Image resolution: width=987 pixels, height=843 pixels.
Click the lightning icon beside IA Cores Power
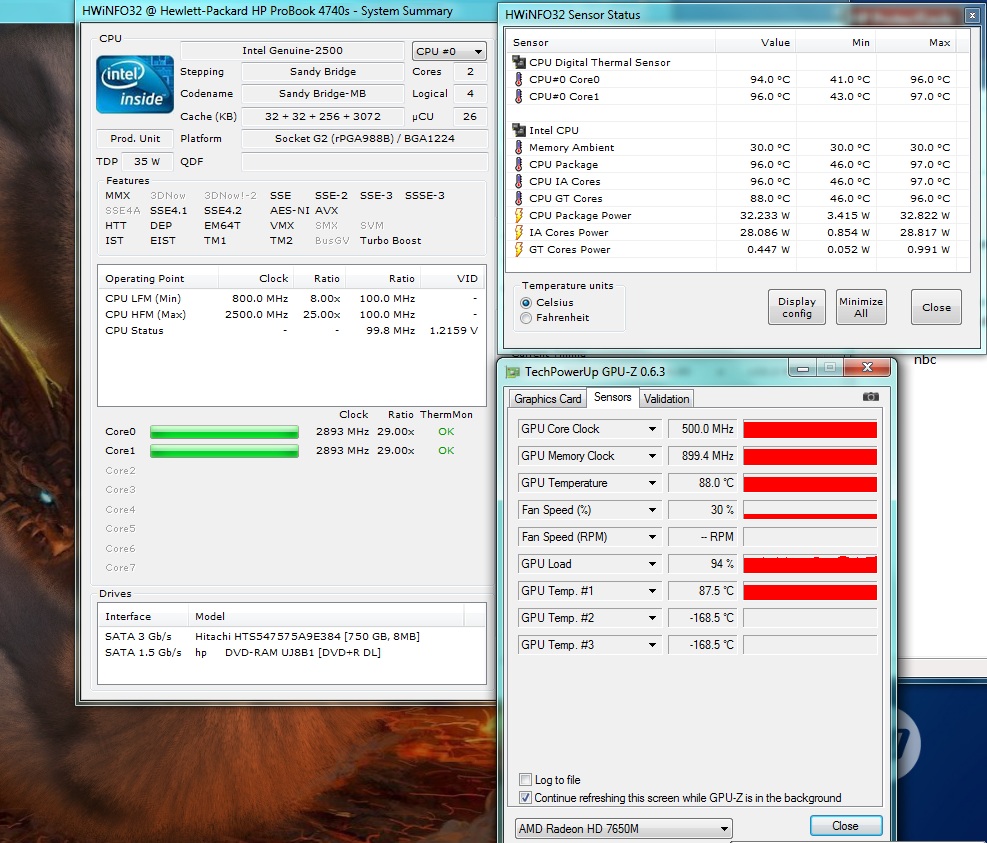pos(519,232)
